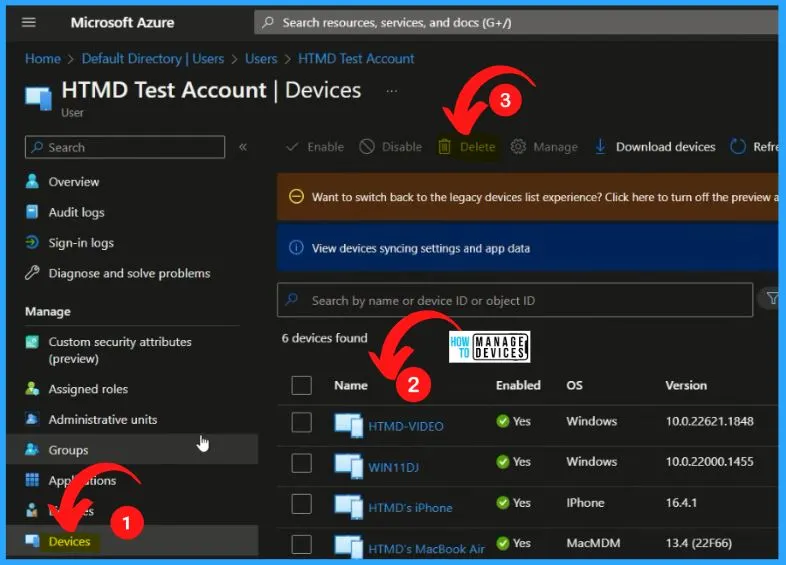This screenshot has height=565, width=786.
Task: Sort by the Version column header
Action: [686, 385]
